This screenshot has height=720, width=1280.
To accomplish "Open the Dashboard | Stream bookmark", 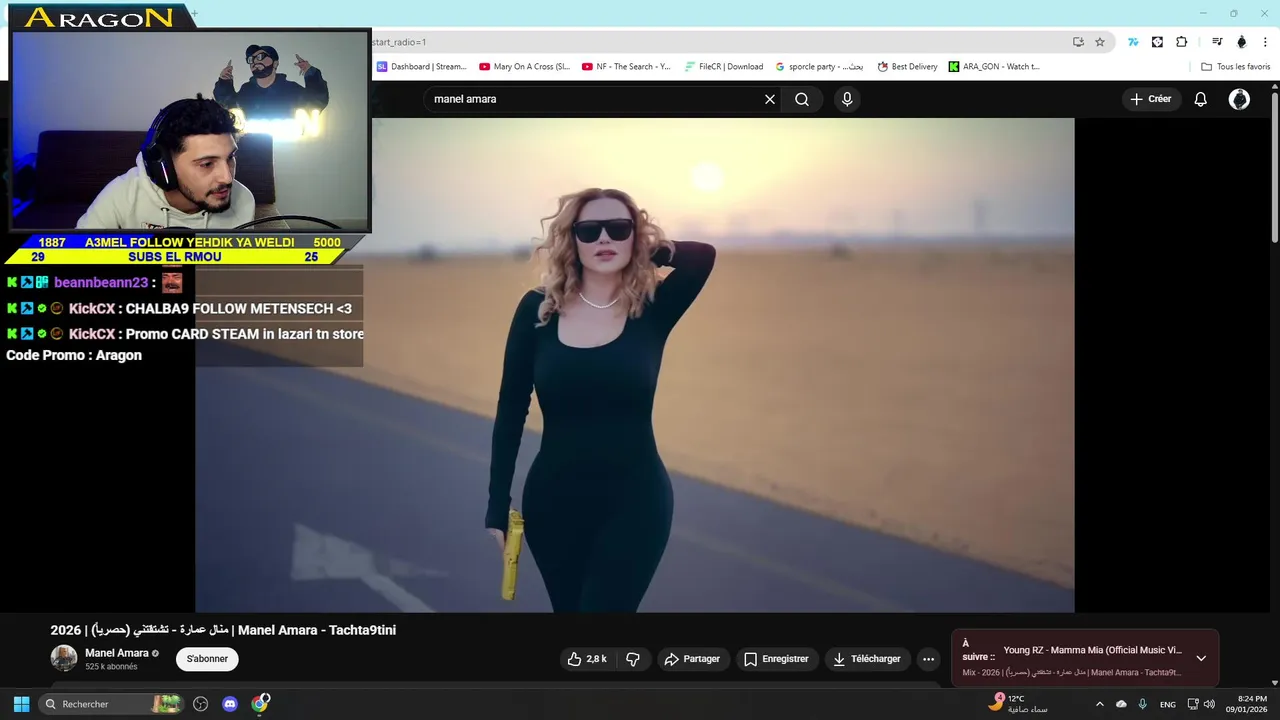I will point(421,67).
